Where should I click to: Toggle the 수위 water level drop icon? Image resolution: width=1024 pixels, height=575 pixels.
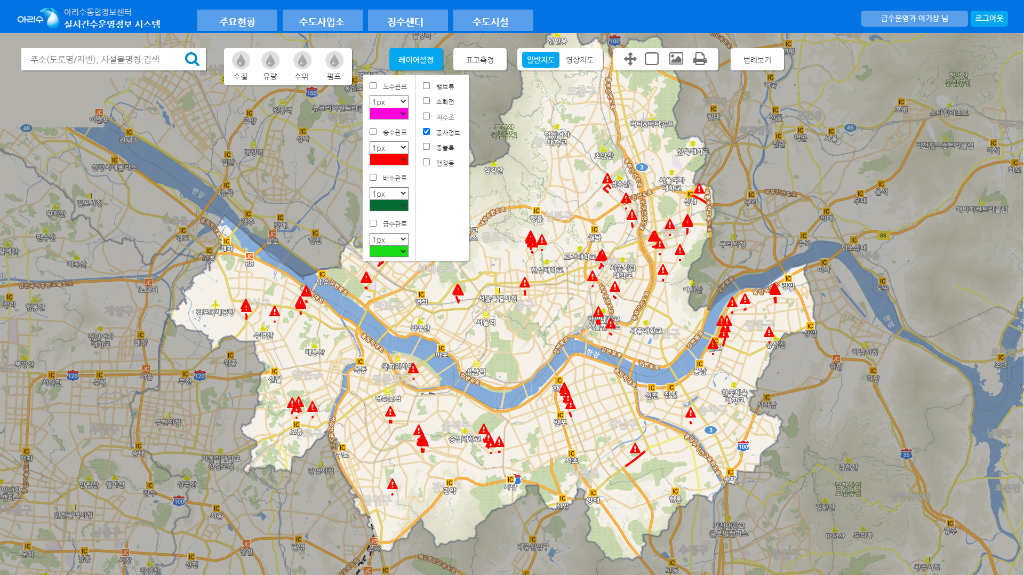301,61
